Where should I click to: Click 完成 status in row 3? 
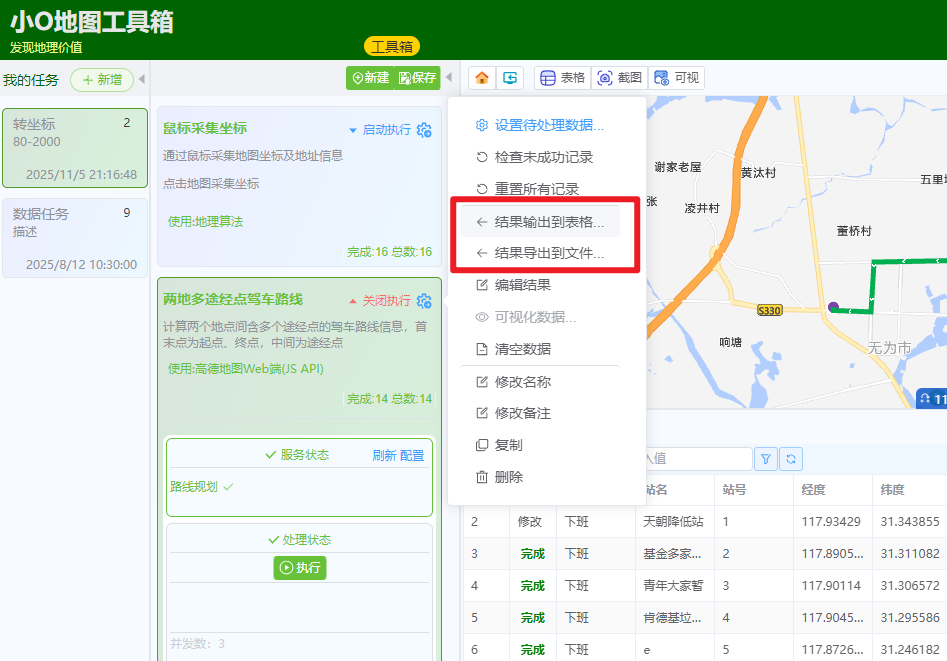tap(533, 553)
